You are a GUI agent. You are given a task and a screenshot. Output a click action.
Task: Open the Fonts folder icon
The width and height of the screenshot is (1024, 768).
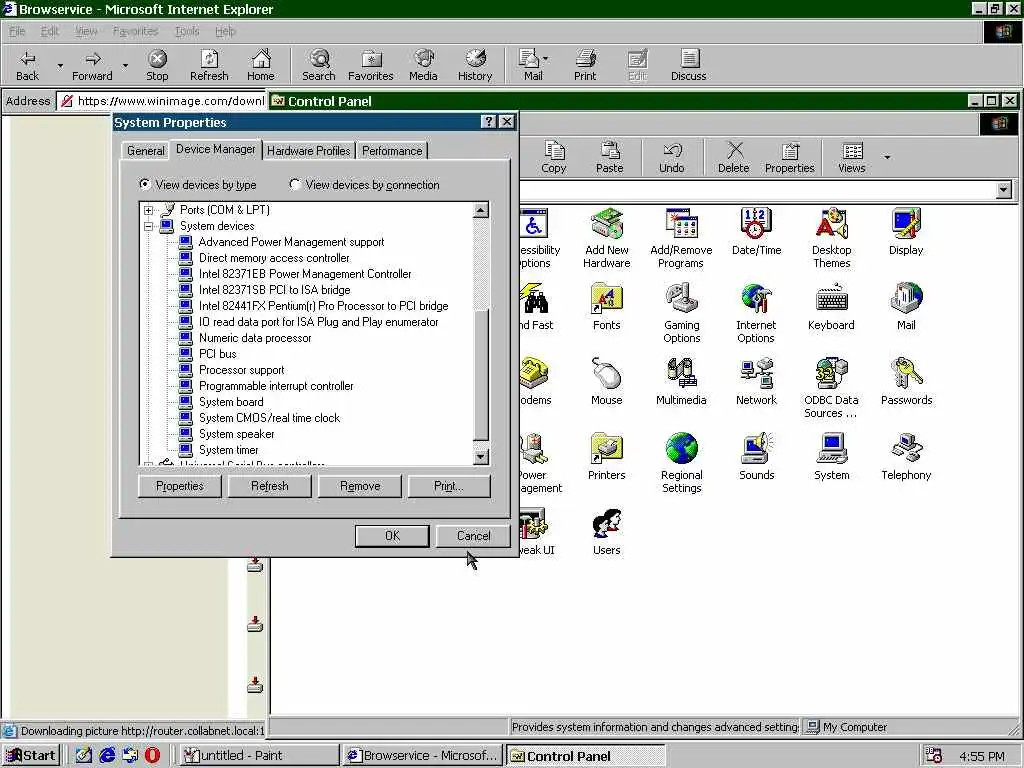pos(607,307)
